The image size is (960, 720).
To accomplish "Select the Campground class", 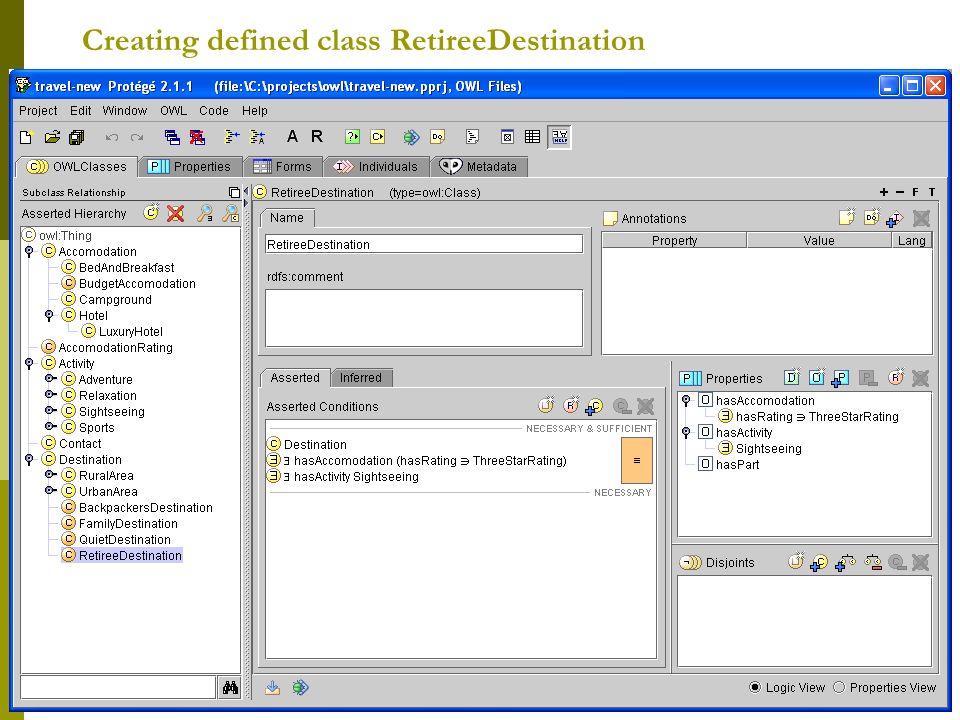I will [x=107, y=299].
